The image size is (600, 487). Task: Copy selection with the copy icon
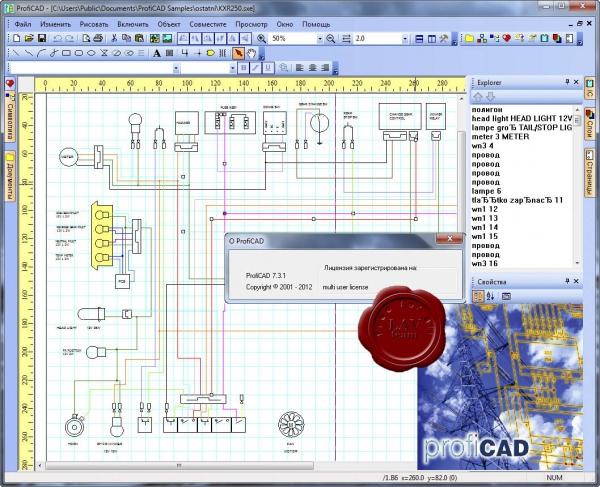pos(126,38)
